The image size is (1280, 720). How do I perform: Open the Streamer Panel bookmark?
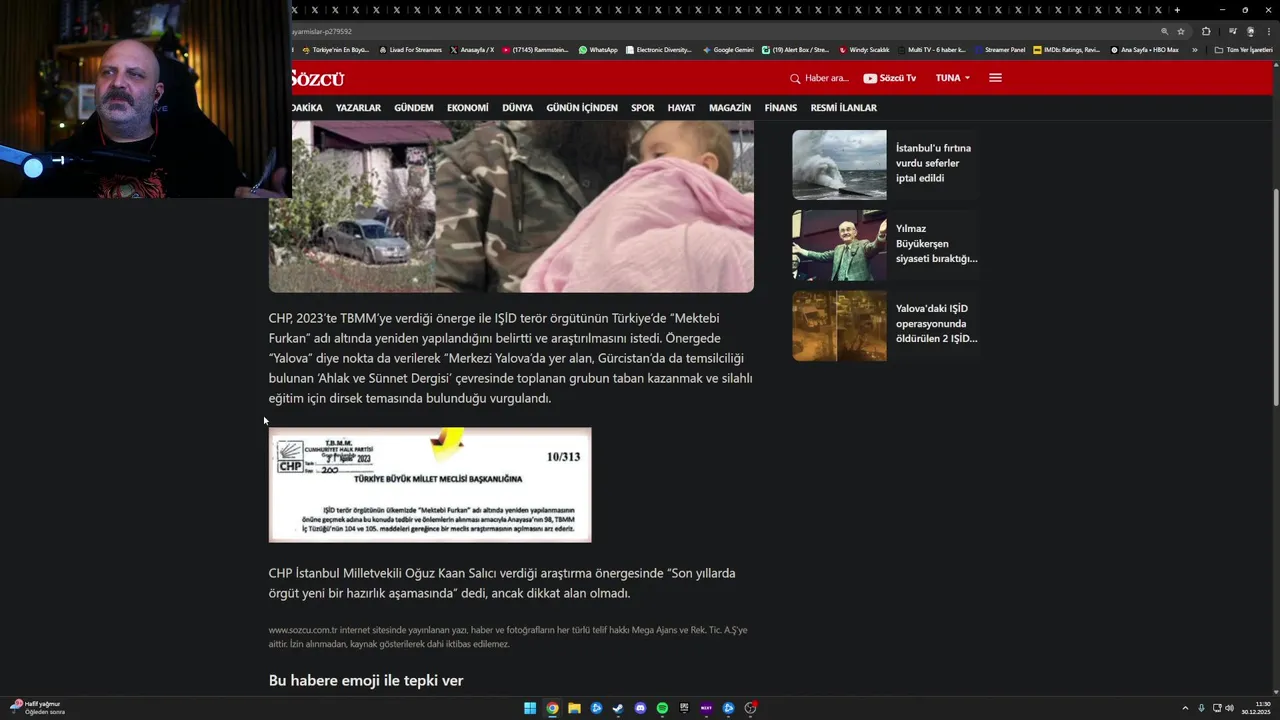click(x=1000, y=49)
